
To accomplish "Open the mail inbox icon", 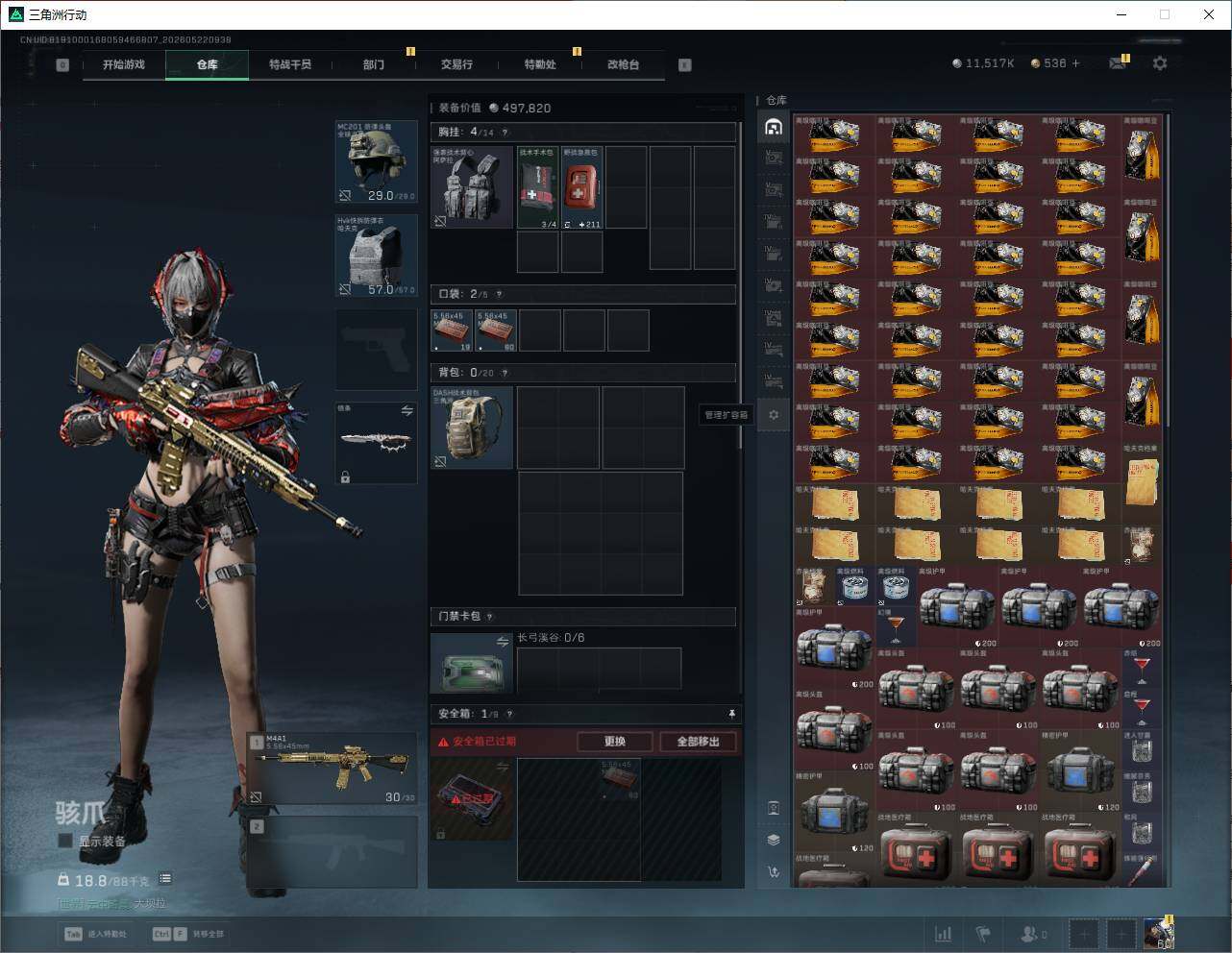I will [1117, 63].
